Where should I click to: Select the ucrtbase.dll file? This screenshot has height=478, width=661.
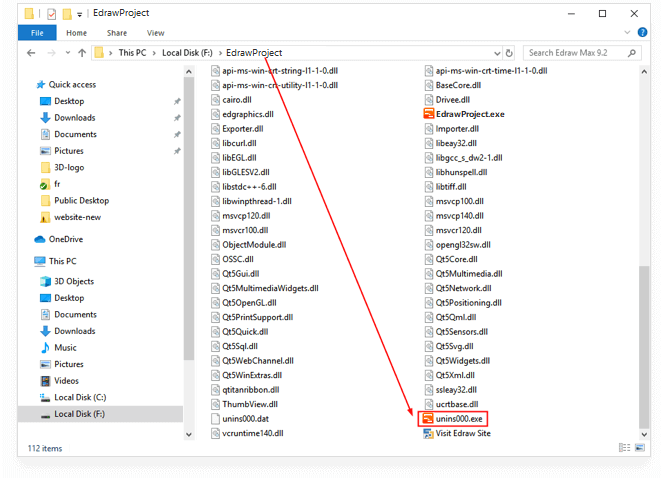(451, 404)
